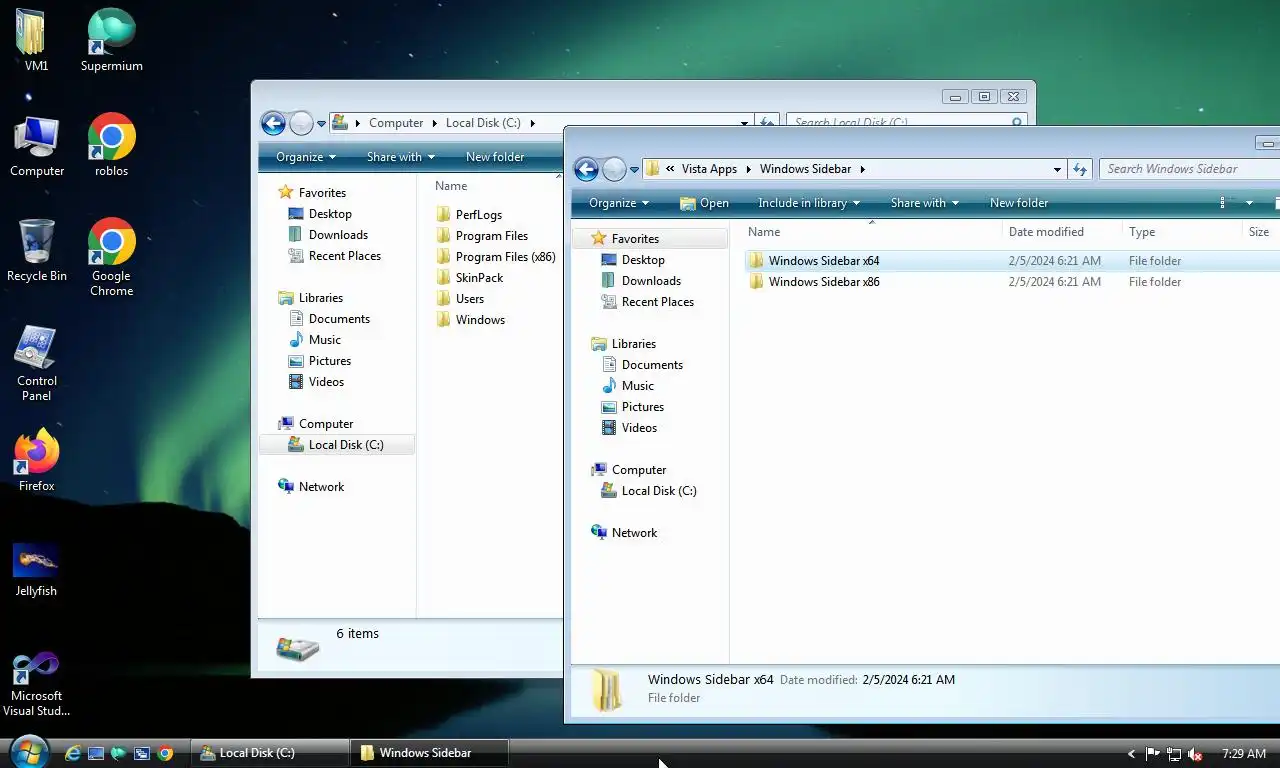Click Vista Apps in the breadcrumb path
Image resolution: width=1280 pixels, height=768 pixels.
[709, 169]
